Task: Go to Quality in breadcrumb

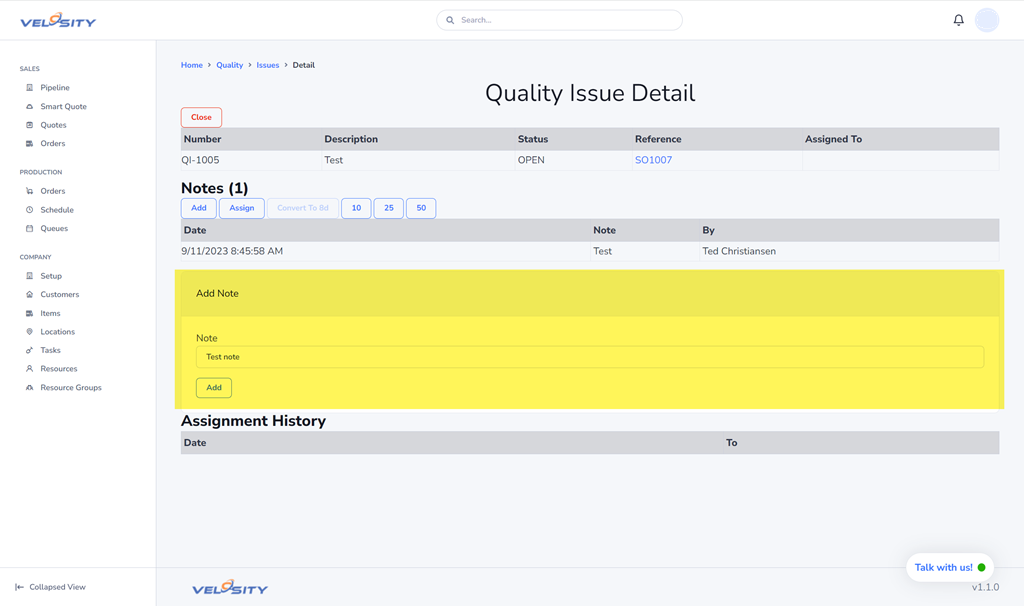Action: click(x=230, y=65)
